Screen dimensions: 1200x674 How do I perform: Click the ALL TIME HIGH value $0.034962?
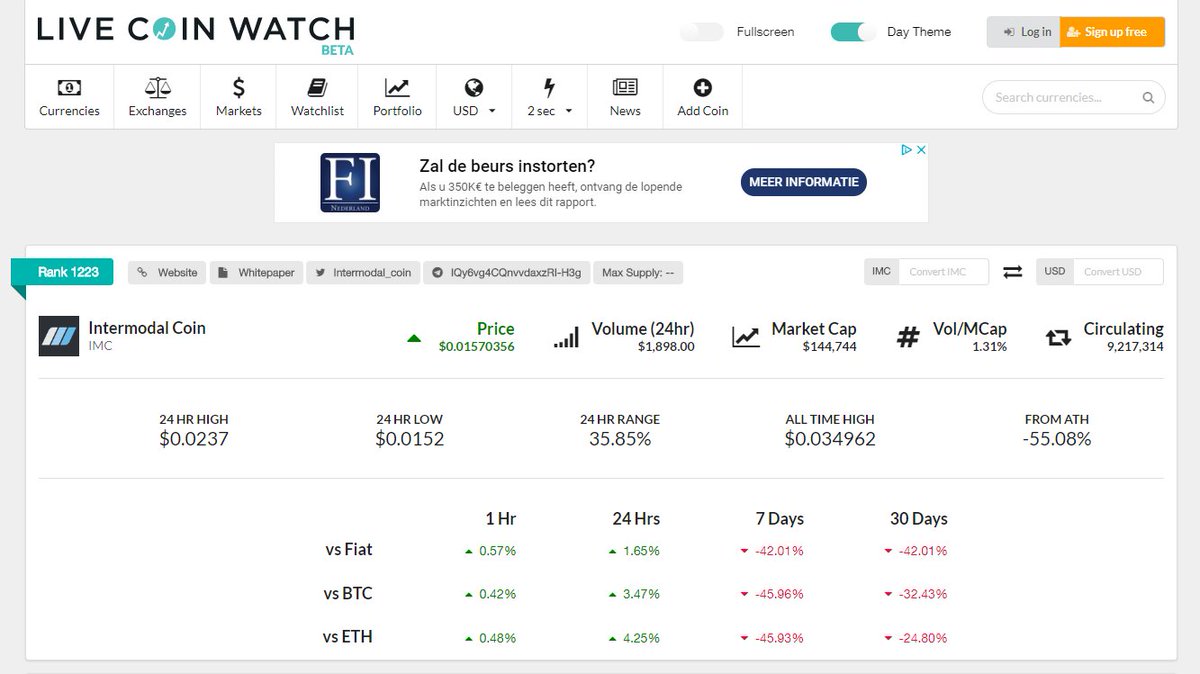[830, 439]
